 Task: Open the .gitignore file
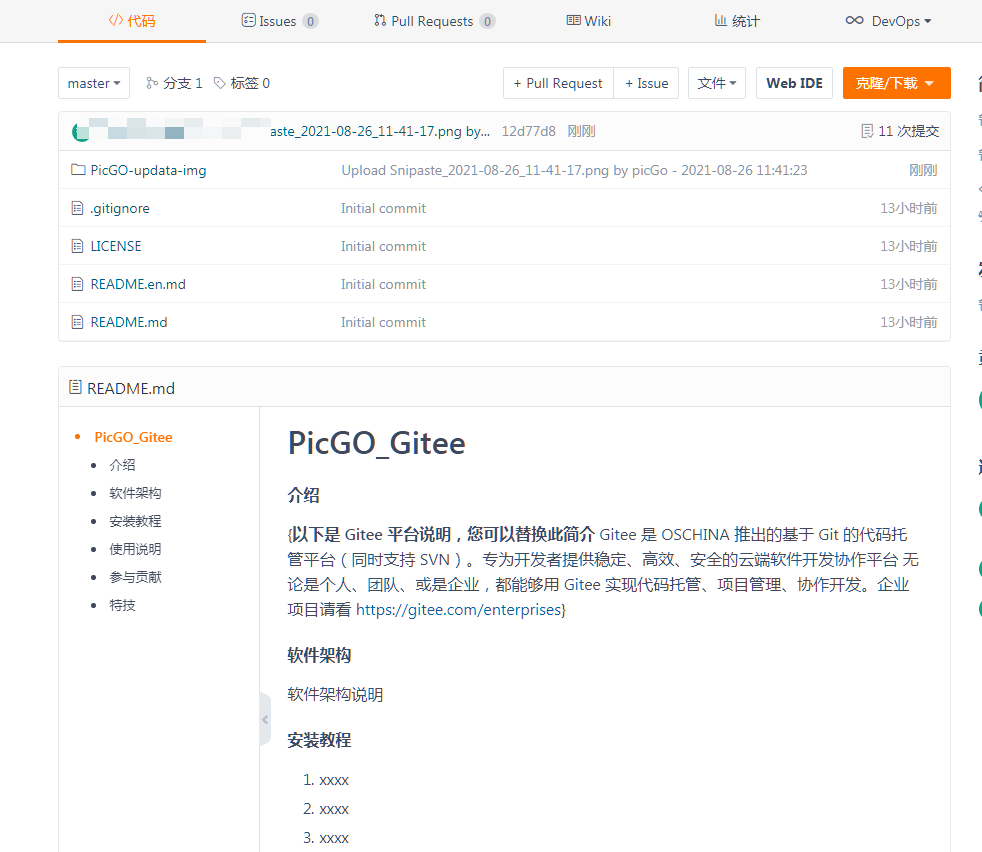(120, 209)
